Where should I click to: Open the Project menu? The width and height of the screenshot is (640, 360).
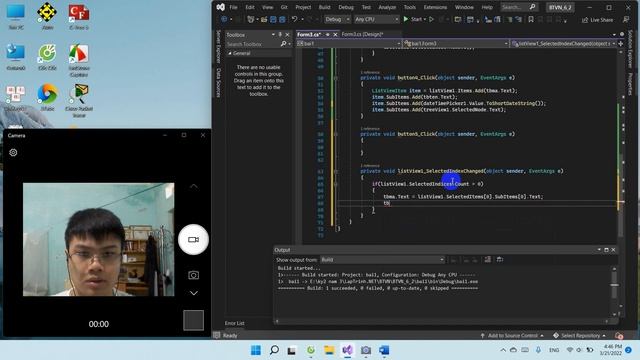click(303, 7)
